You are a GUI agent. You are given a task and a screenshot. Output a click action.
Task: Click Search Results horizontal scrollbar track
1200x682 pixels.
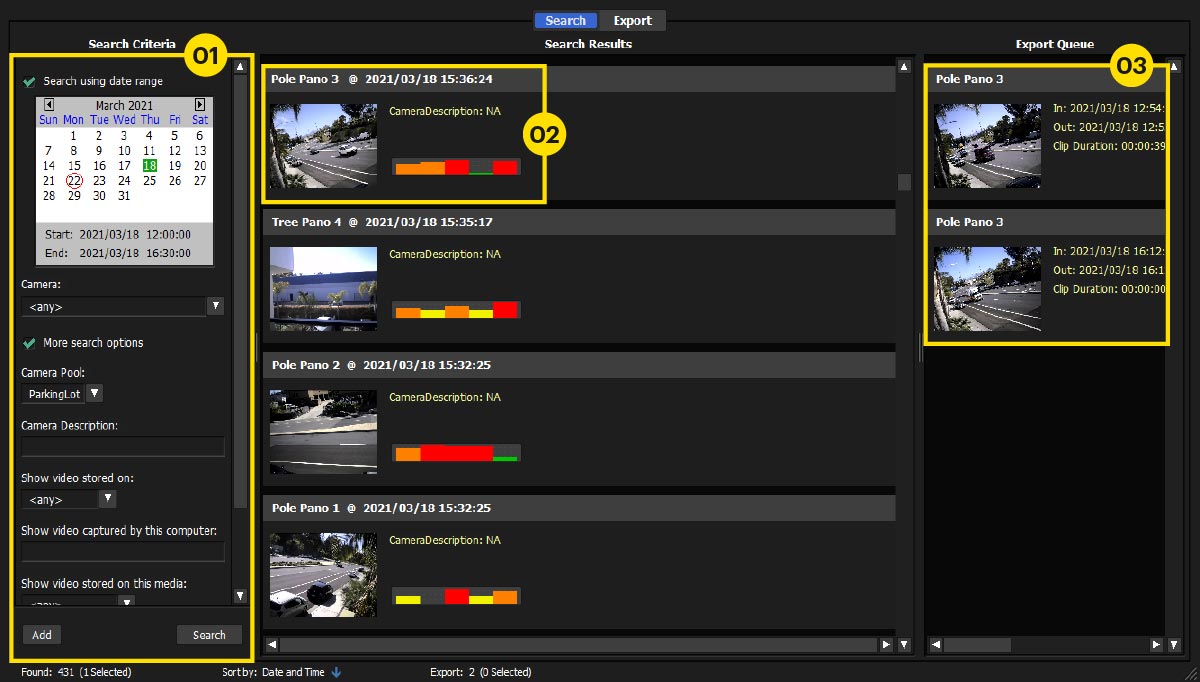(x=579, y=645)
